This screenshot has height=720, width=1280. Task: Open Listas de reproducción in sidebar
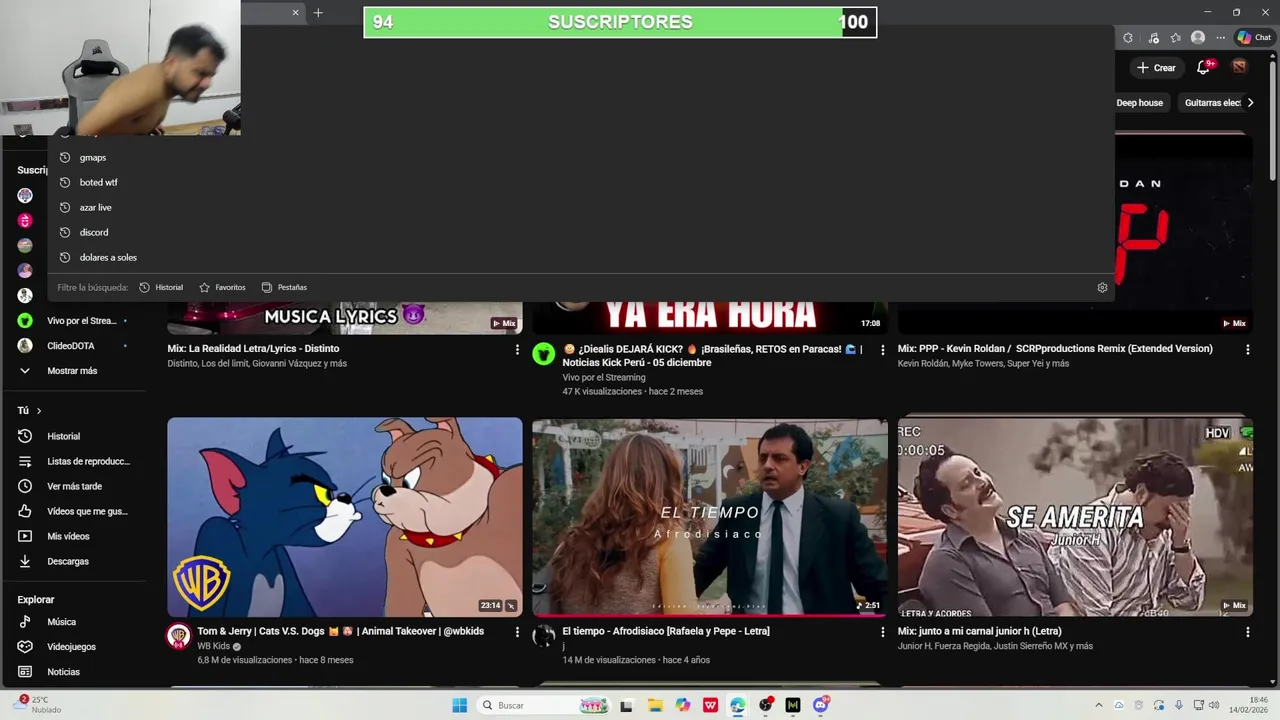(x=76, y=461)
